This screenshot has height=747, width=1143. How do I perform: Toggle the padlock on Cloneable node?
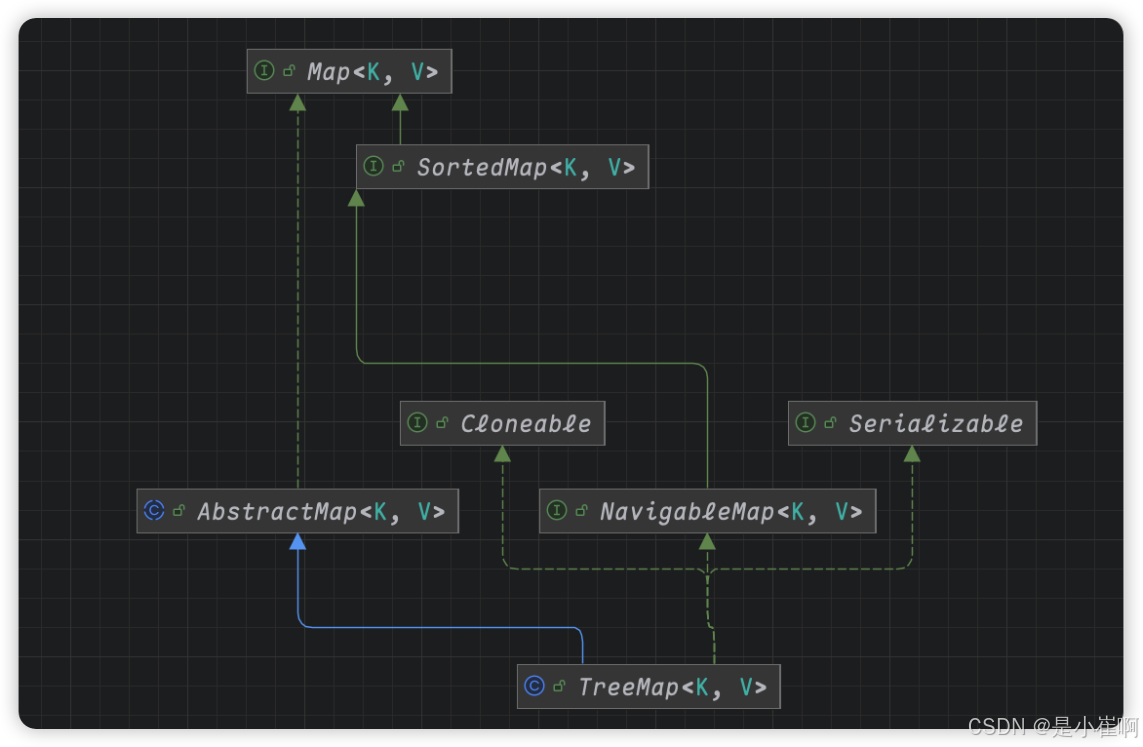pos(440,423)
